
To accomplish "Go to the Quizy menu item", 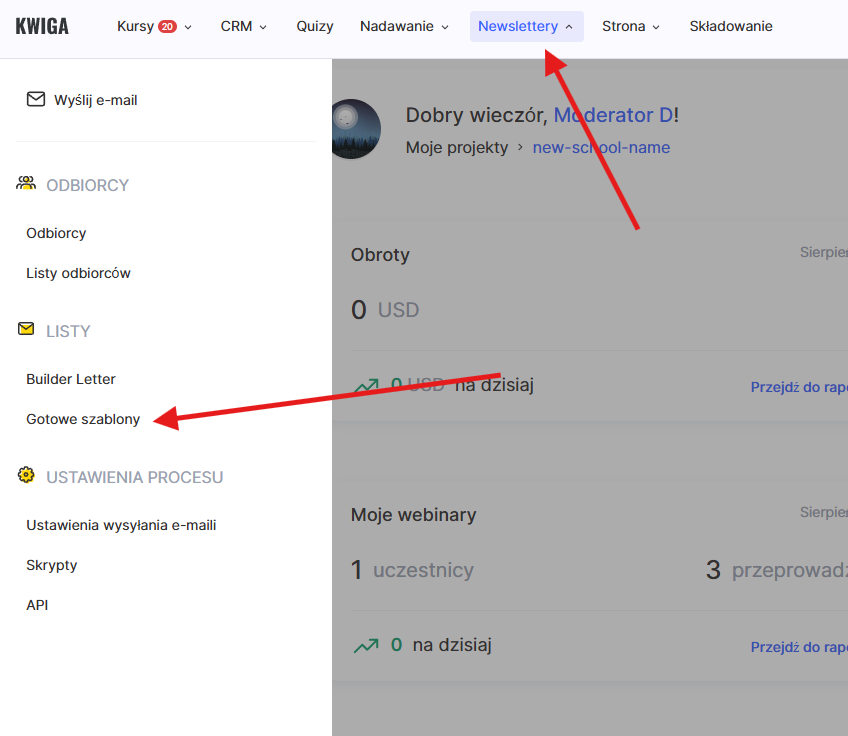I will (315, 27).
